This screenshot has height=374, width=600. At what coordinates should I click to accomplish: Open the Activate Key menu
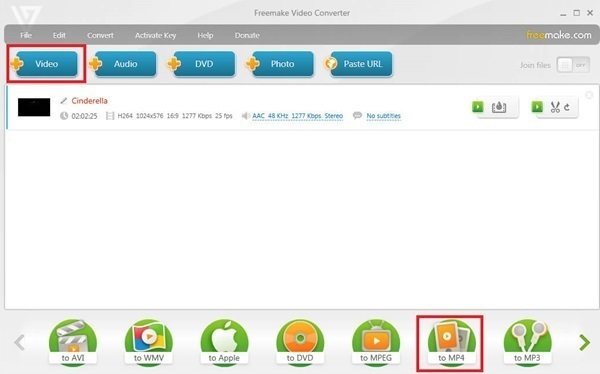point(155,35)
